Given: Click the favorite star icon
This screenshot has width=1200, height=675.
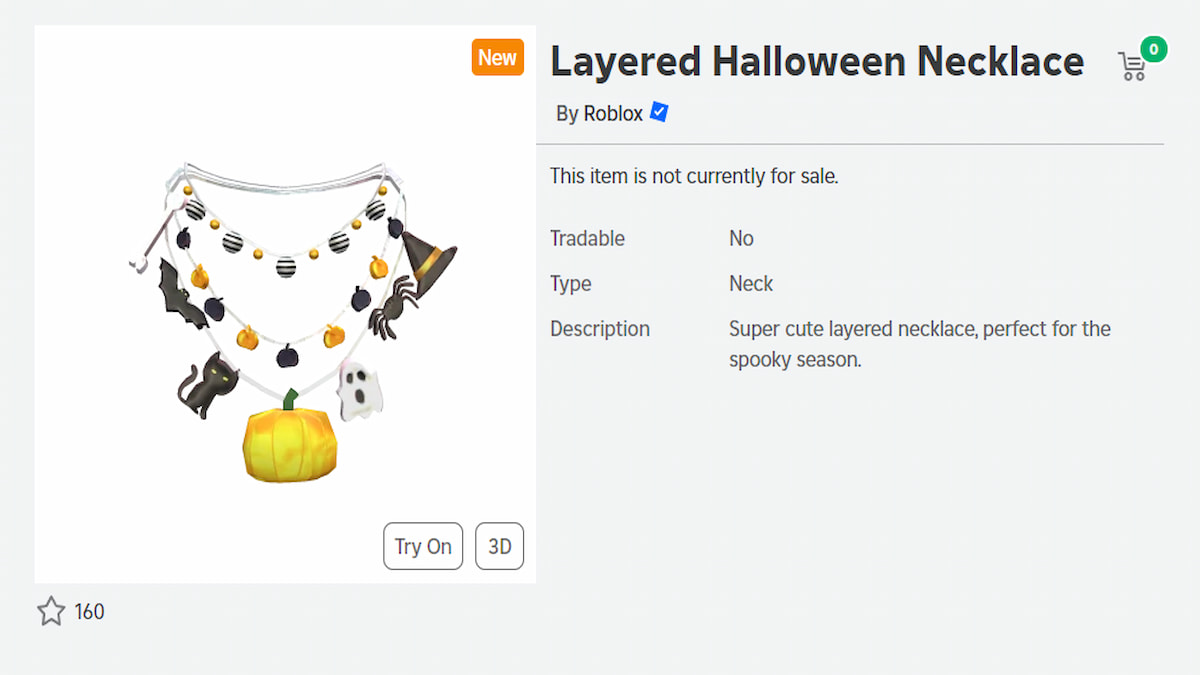Looking at the screenshot, I should pos(51,611).
